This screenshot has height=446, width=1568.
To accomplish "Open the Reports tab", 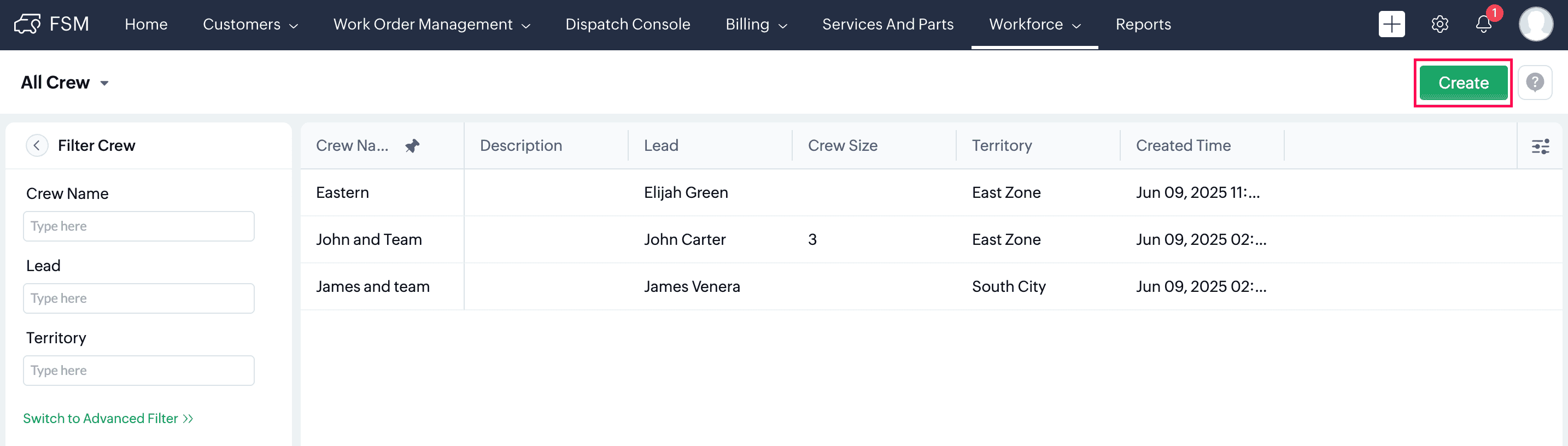I will (x=1143, y=25).
